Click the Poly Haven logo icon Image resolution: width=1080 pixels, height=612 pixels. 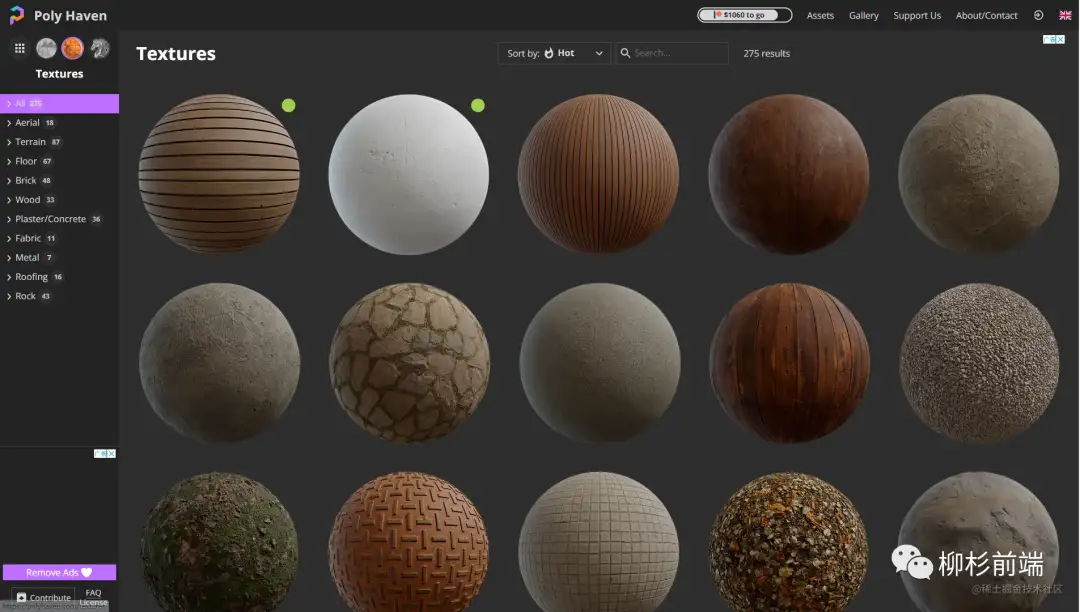17,15
